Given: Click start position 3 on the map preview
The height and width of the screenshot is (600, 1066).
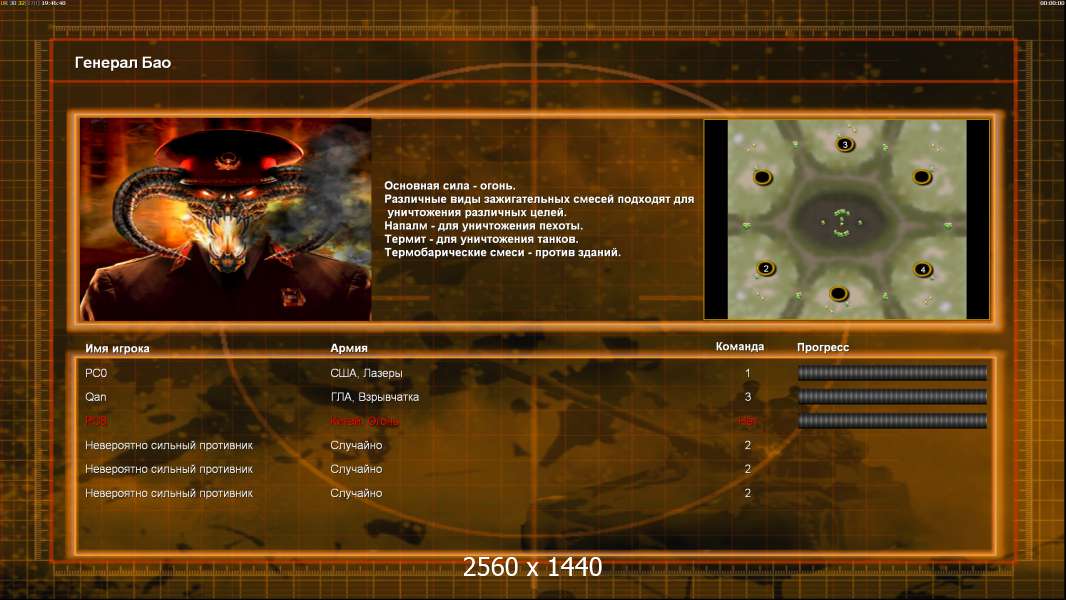Looking at the screenshot, I should [x=845, y=144].
